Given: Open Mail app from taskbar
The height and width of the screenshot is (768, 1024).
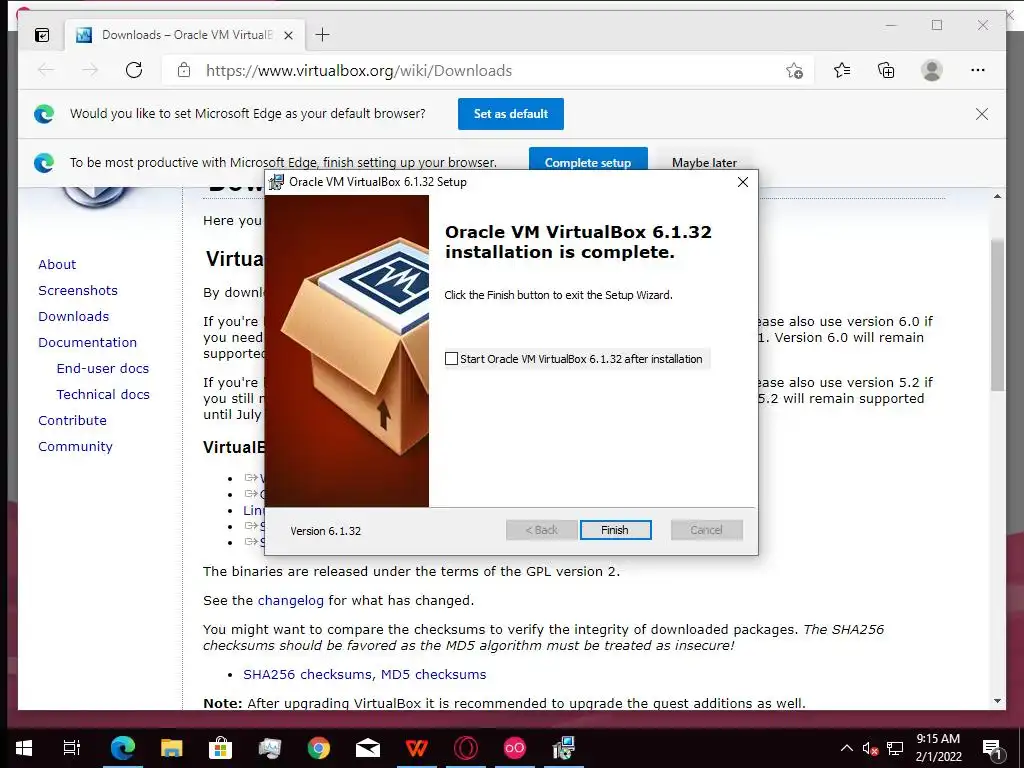Looking at the screenshot, I should point(368,748).
